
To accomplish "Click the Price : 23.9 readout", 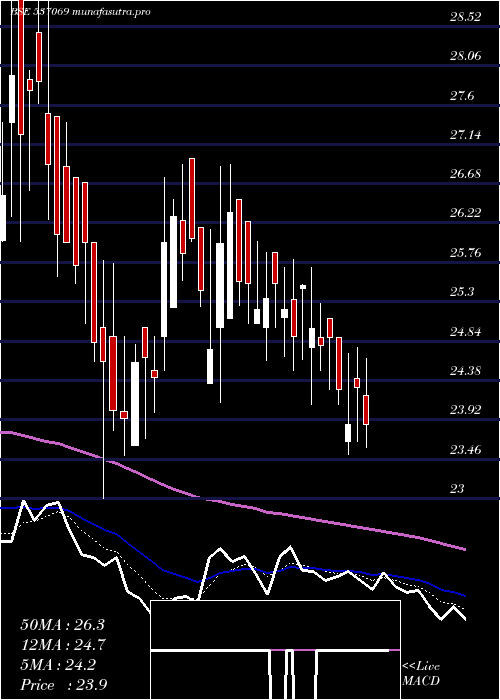I will click(63, 684).
